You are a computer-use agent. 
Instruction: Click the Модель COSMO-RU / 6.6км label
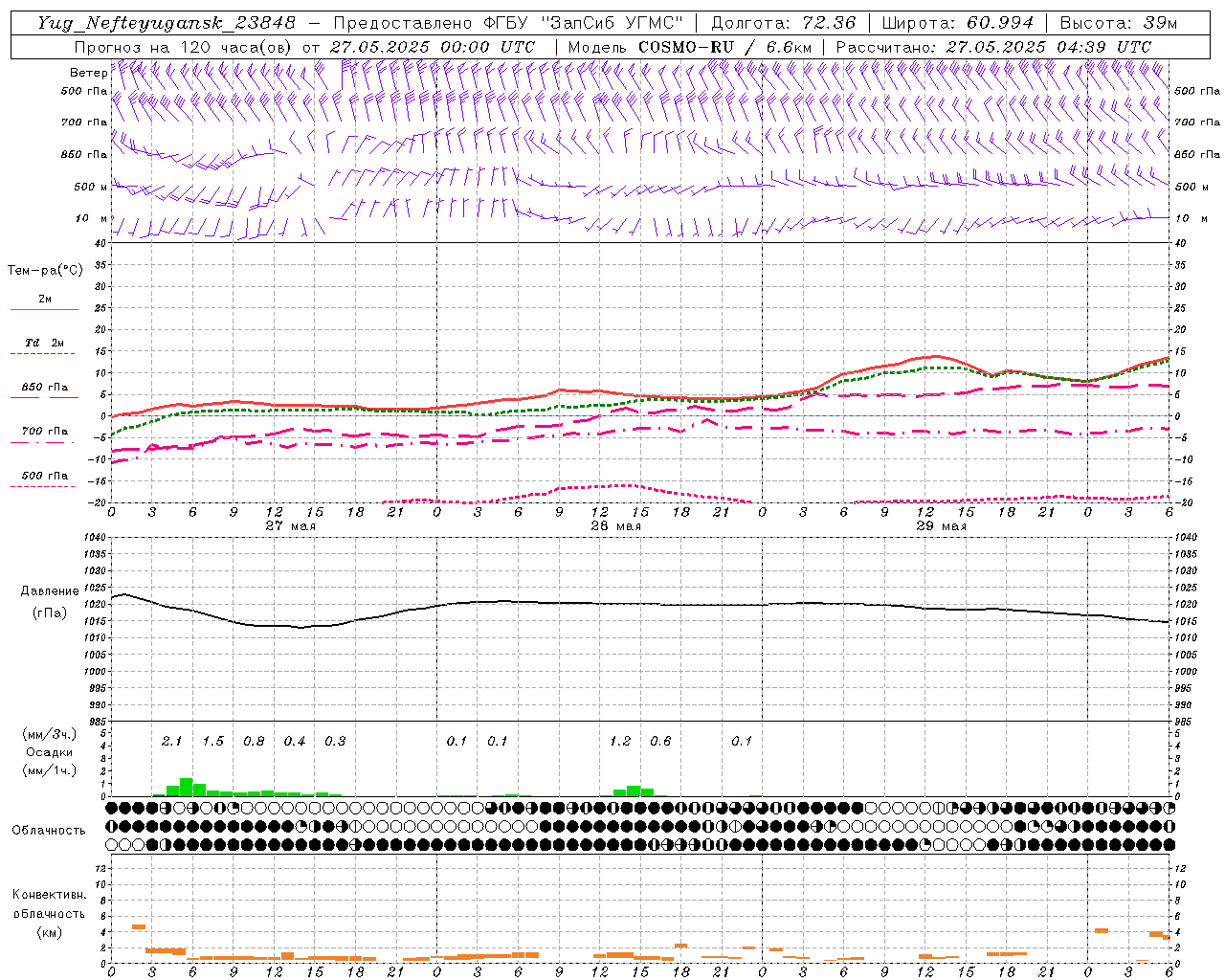[690, 47]
